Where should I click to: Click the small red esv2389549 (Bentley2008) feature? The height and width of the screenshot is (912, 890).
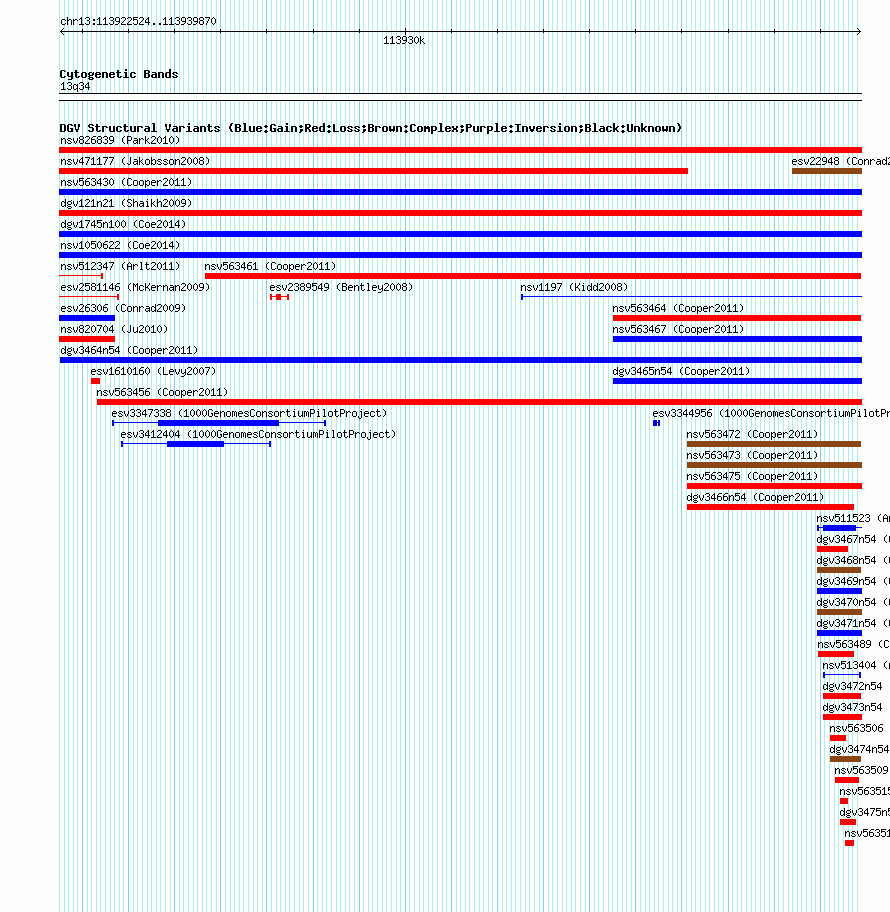tap(279, 297)
